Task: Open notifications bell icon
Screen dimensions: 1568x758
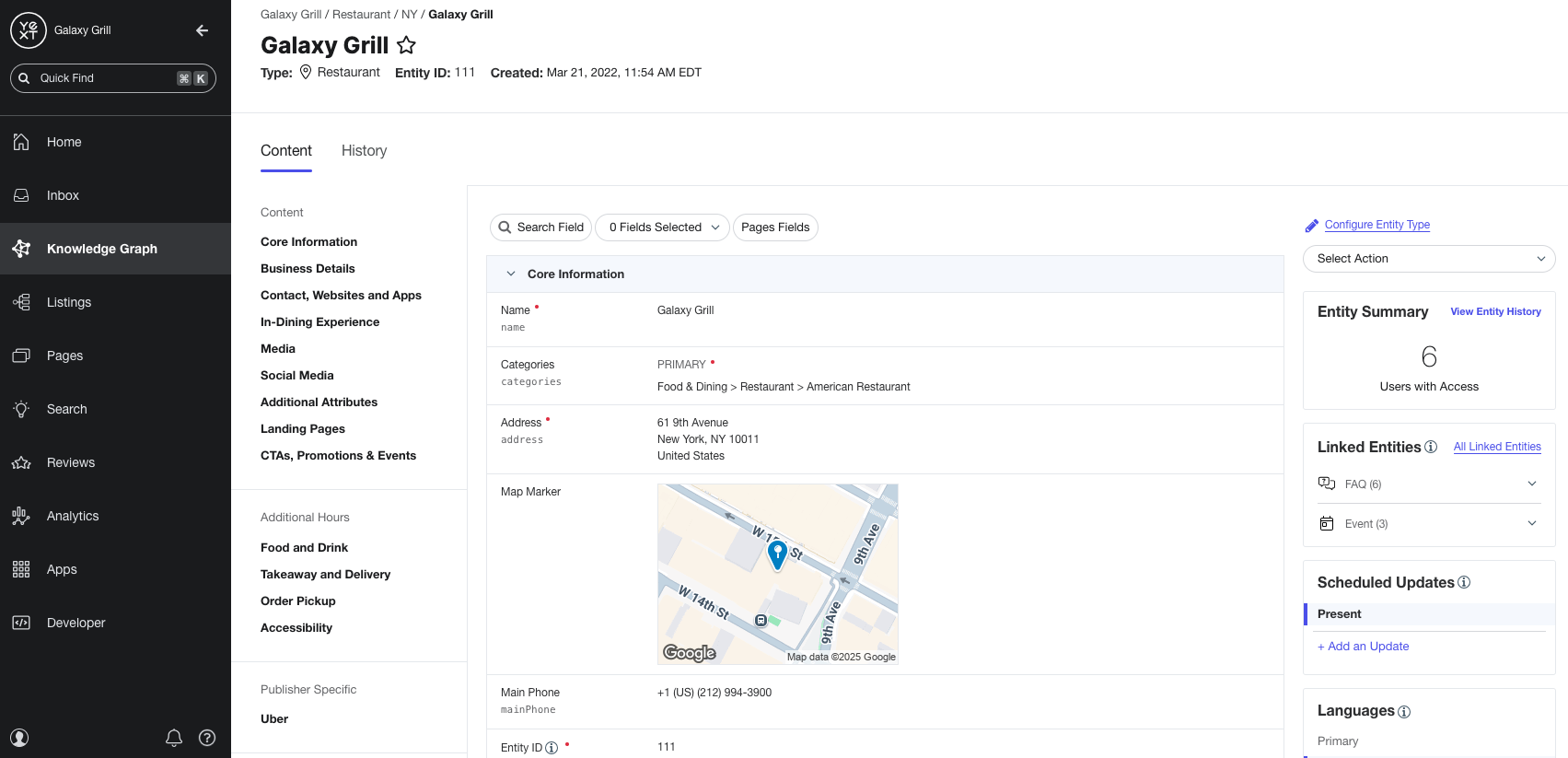Action: 174,738
